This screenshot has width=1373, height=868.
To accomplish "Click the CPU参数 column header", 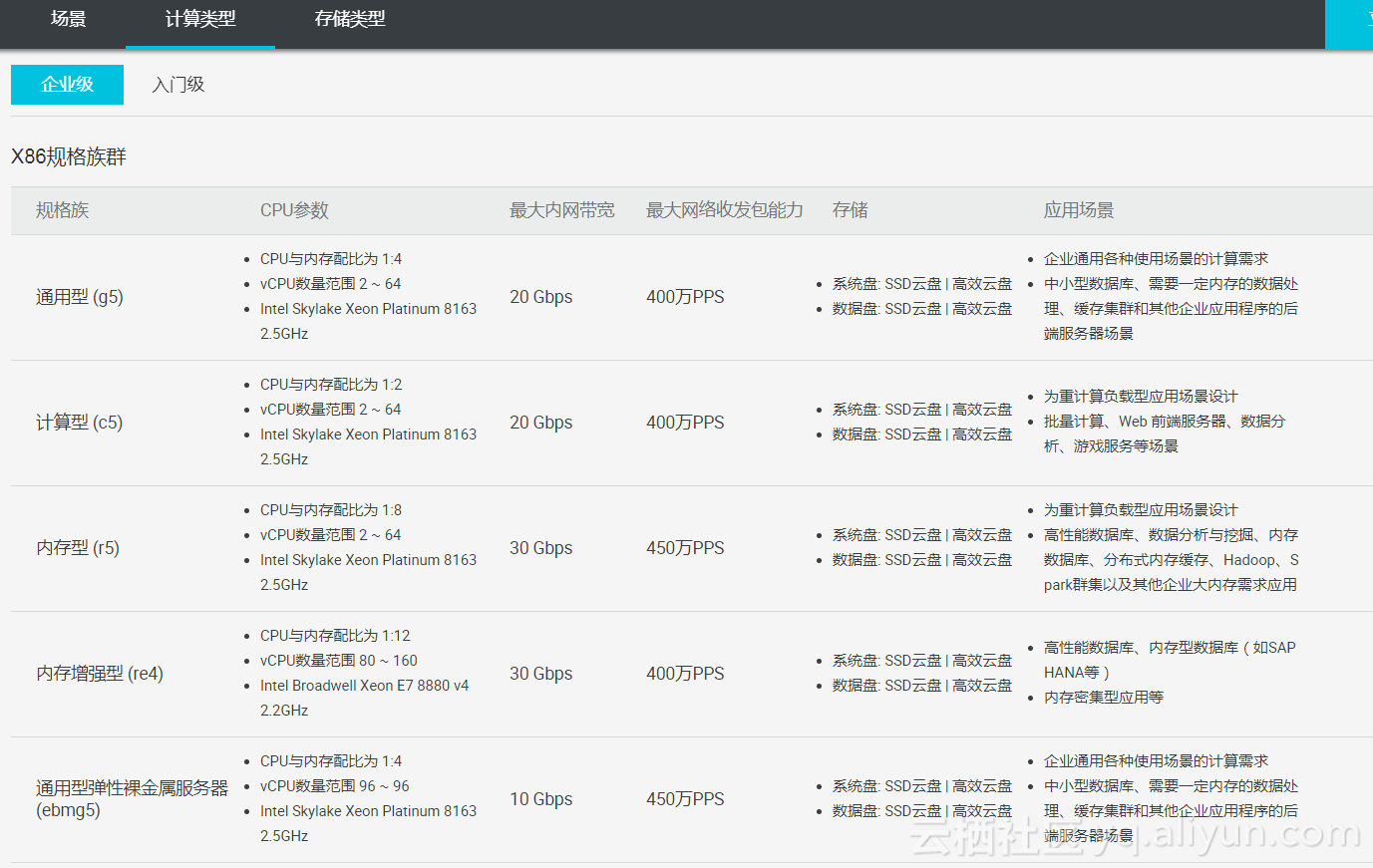I will 294,210.
